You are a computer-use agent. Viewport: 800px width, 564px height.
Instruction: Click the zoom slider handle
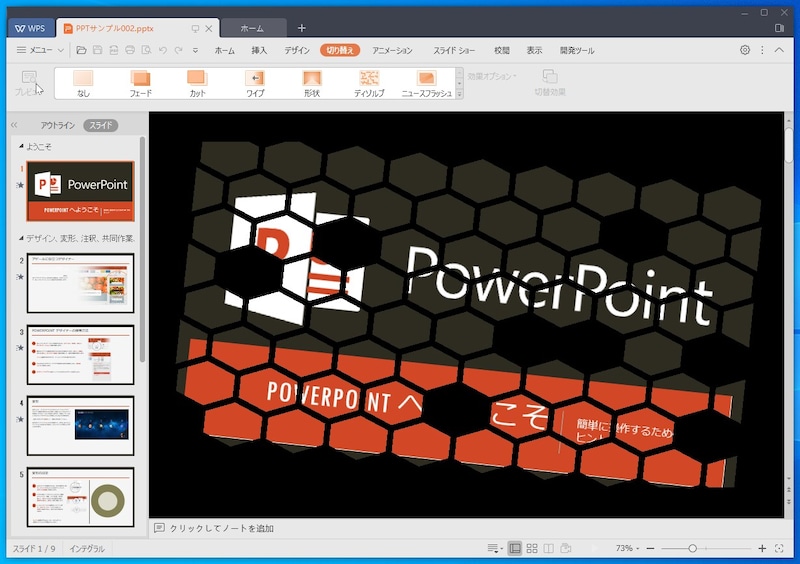(x=692, y=549)
